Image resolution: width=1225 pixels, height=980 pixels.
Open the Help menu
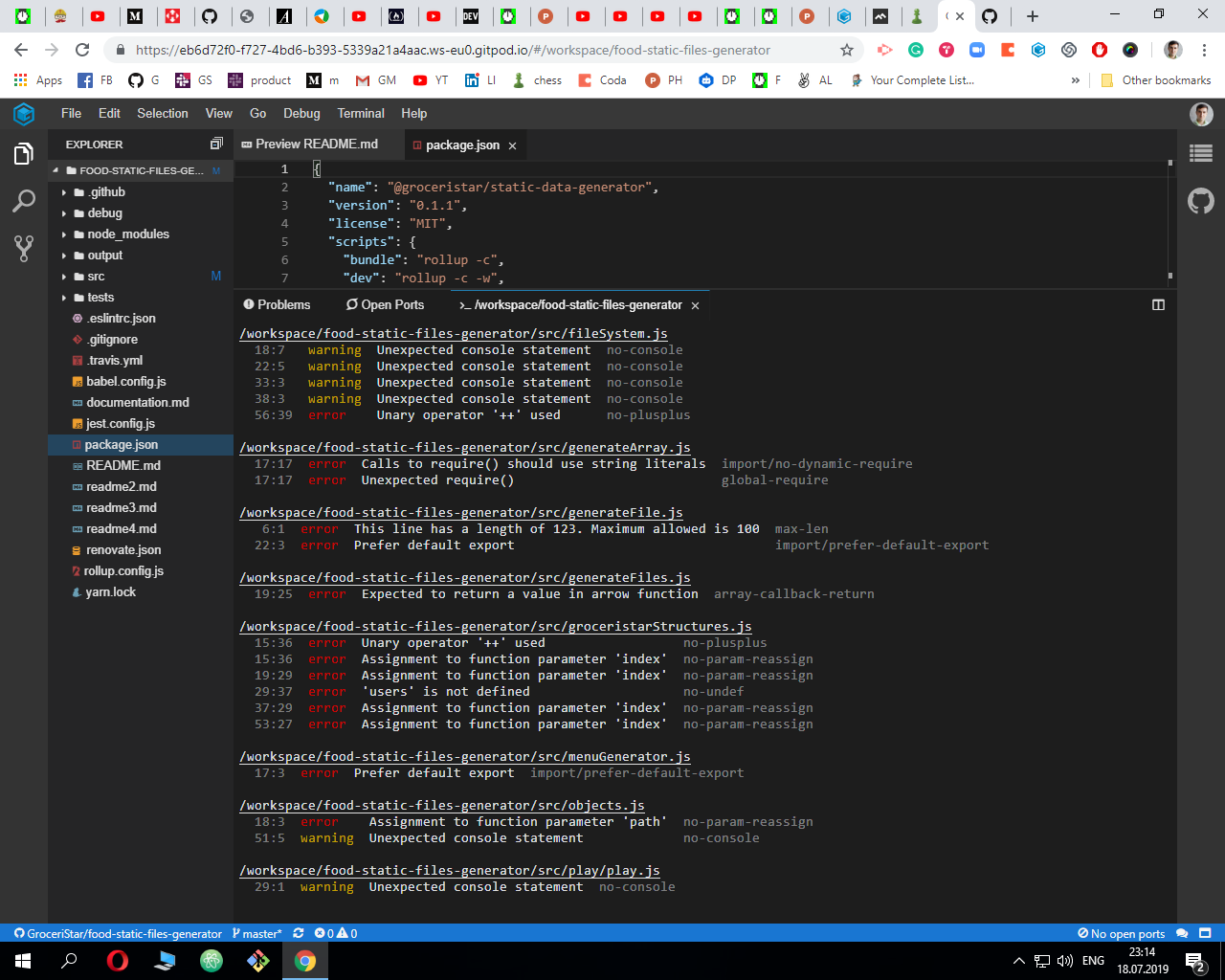(414, 113)
